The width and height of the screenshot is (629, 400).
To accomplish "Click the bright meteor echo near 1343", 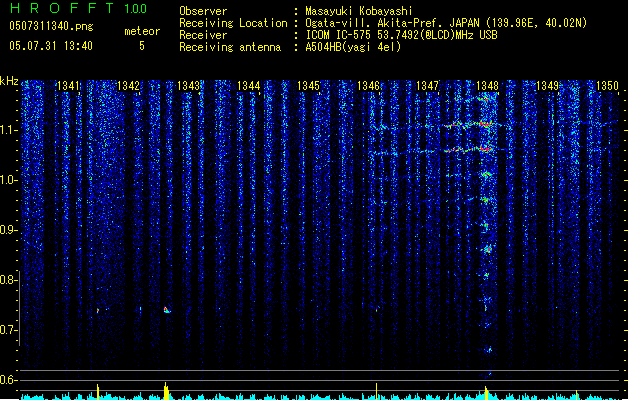I will (166, 310).
